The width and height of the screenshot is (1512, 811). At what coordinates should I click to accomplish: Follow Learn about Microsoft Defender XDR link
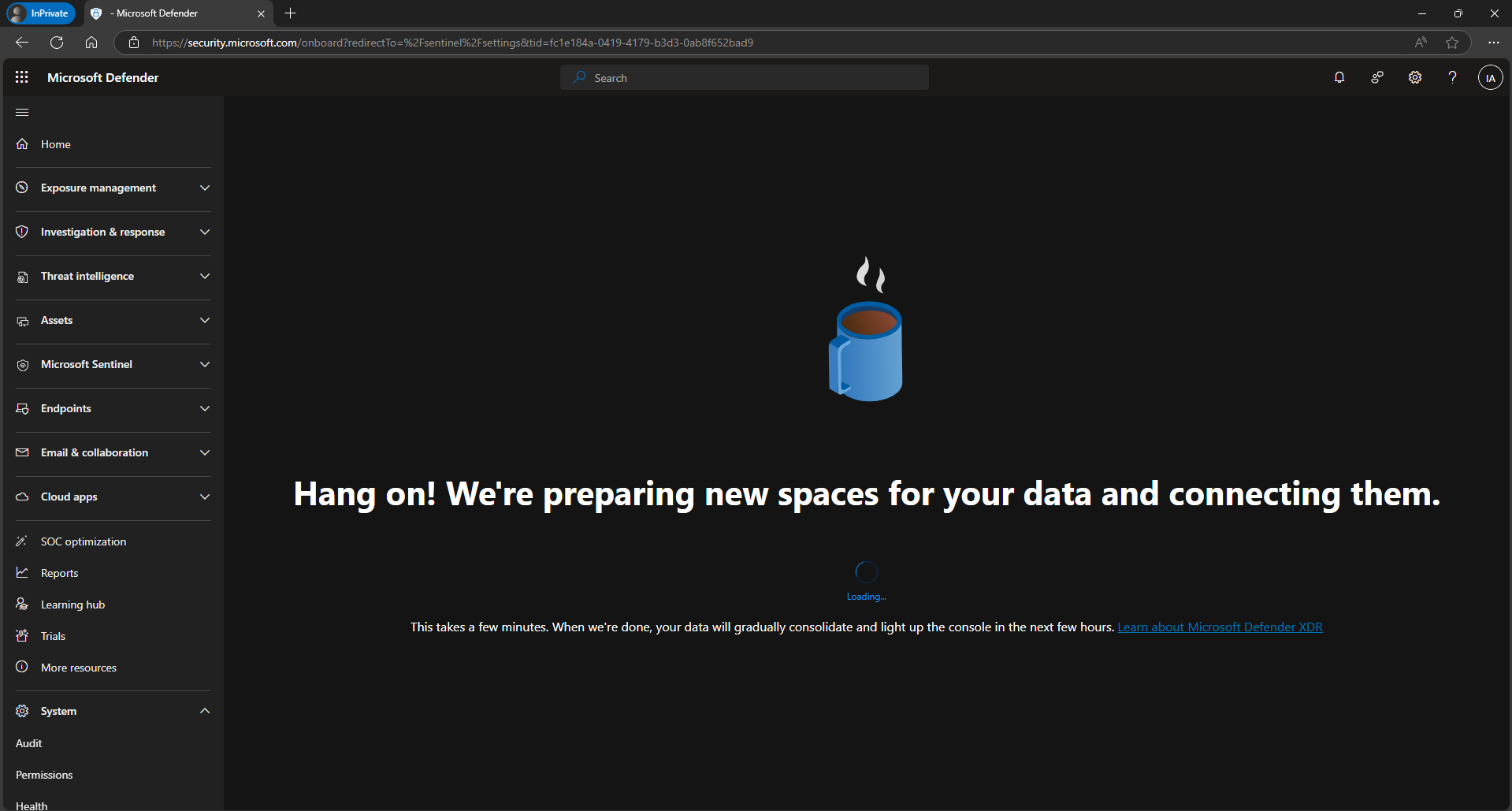(x=1220, y=627)
